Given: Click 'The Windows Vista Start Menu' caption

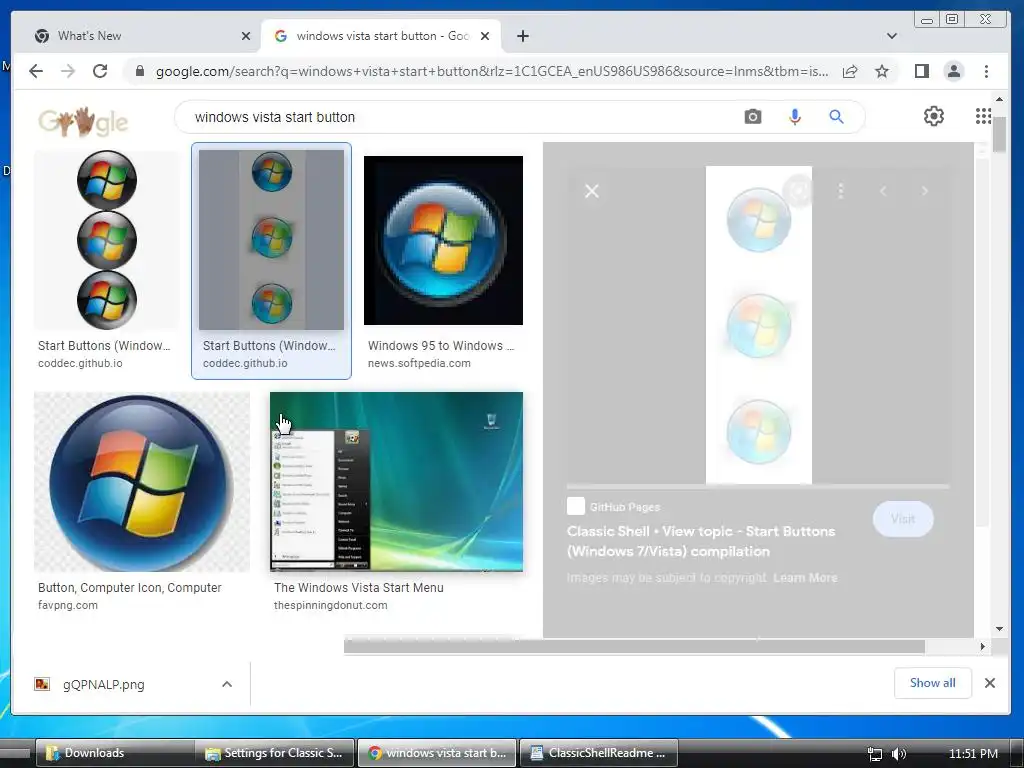Looking at the screenshot, I should pos(359,588).
